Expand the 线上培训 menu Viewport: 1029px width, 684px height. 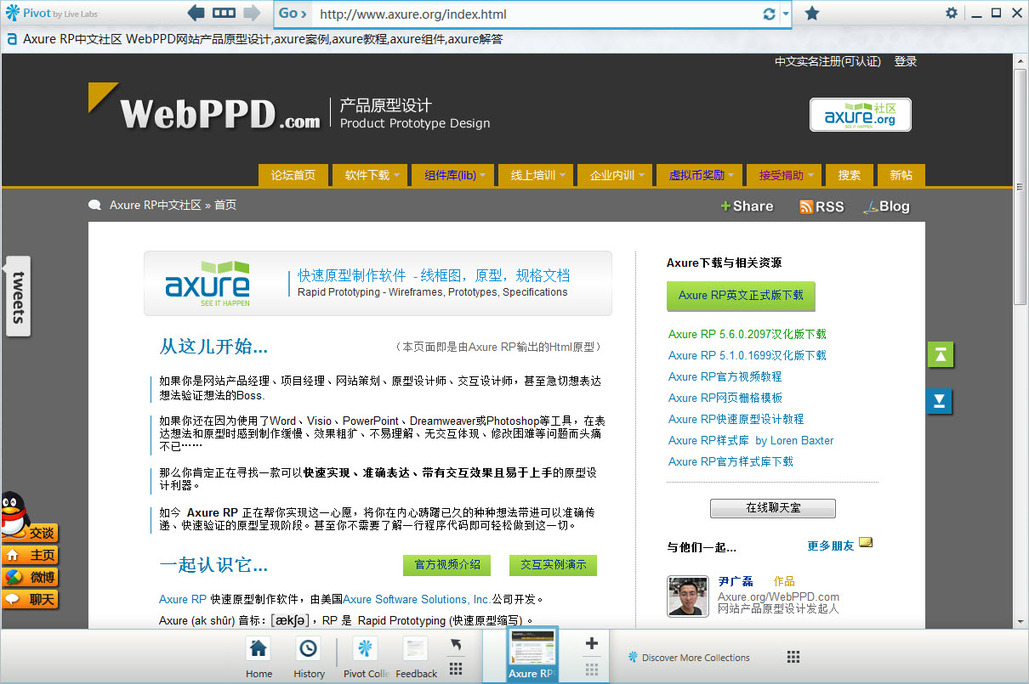537,175
